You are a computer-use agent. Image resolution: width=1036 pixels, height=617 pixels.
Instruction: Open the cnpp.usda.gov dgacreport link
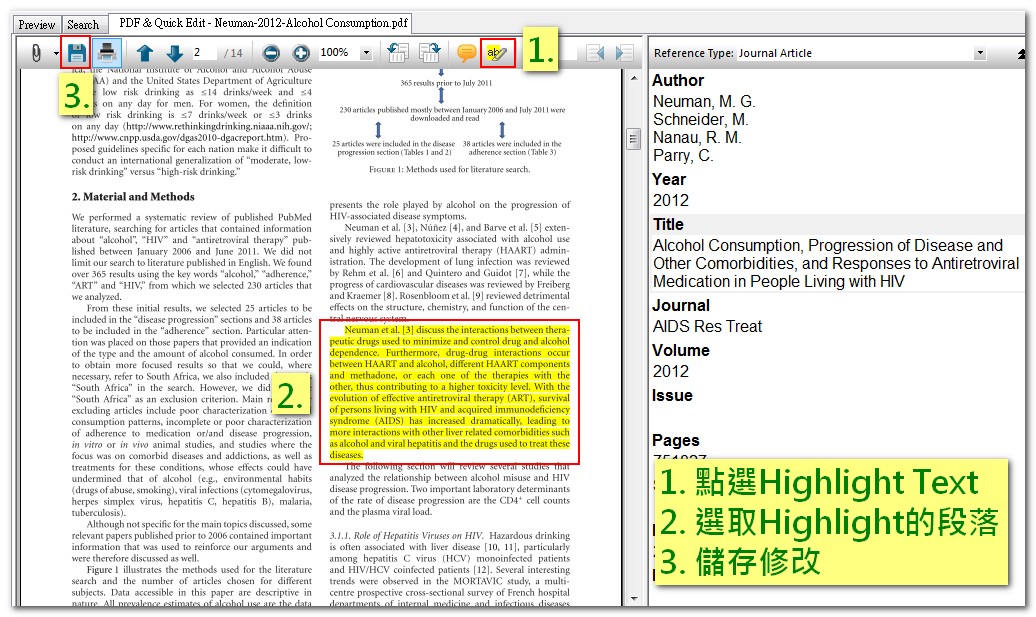(180, 137)
